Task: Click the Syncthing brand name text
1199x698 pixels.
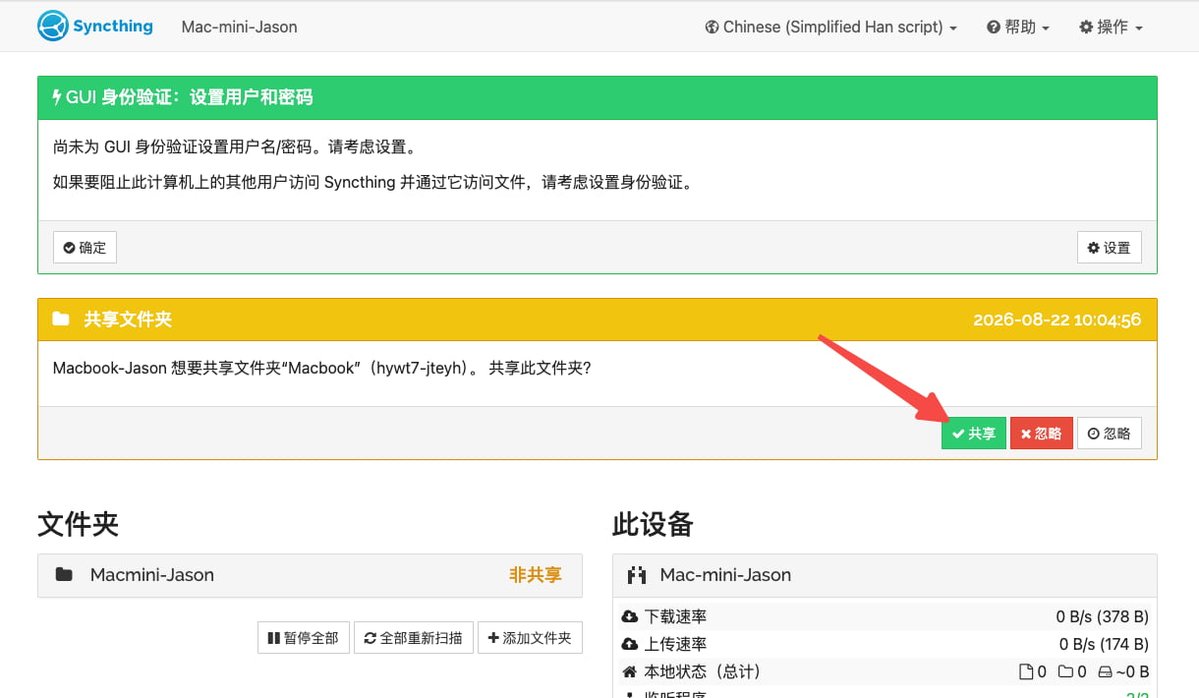Action: [x=113, y=26]
